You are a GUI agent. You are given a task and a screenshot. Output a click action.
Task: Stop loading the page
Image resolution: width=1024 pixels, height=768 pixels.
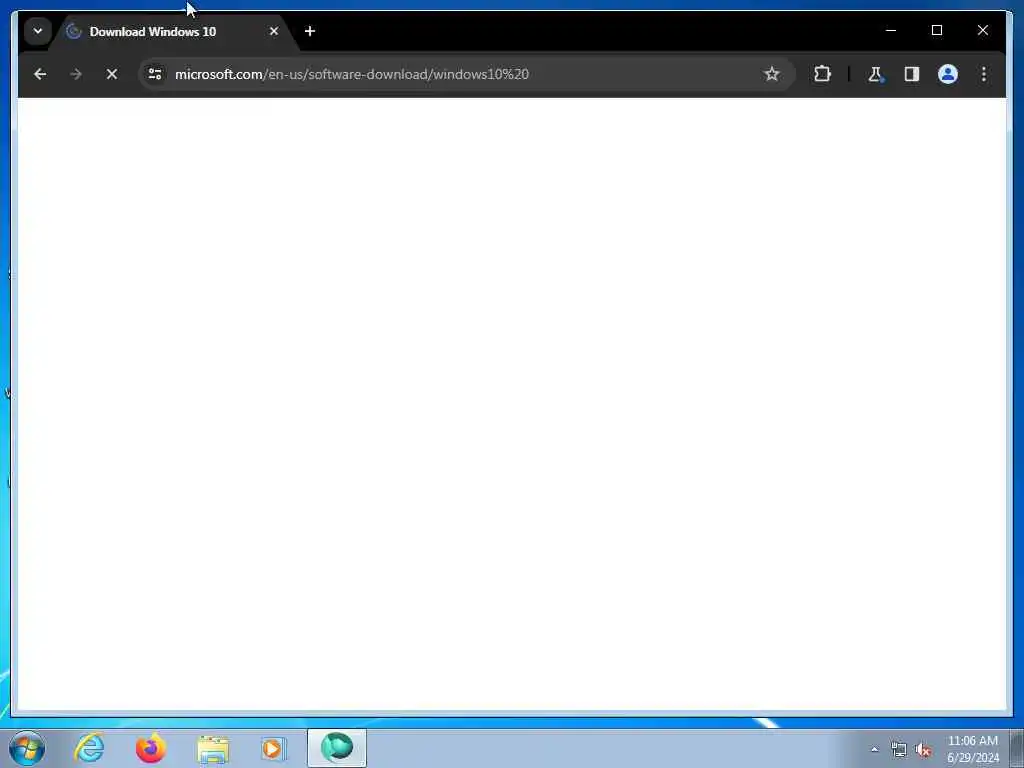pos(112,74)
